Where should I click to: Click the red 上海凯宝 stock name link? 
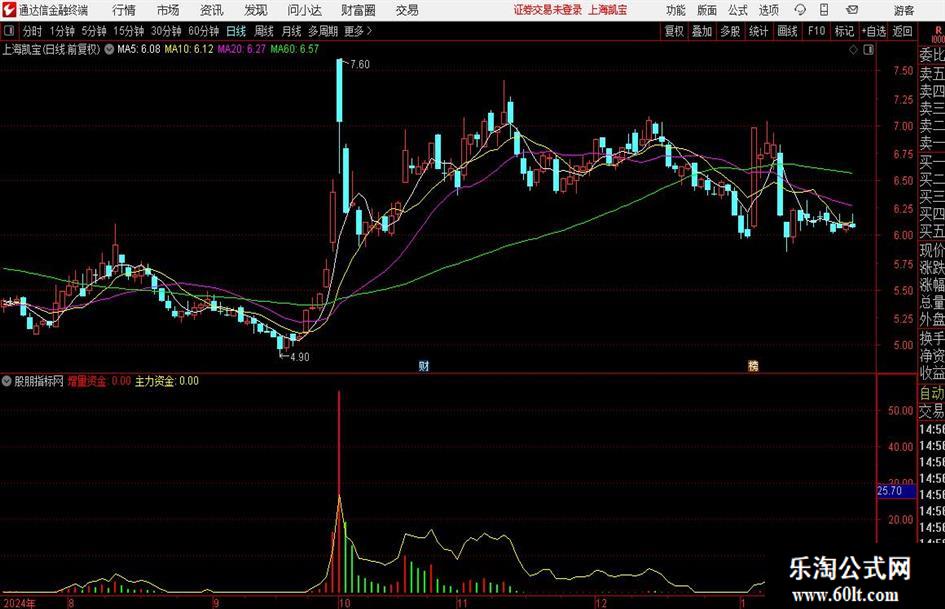[608, 10]
